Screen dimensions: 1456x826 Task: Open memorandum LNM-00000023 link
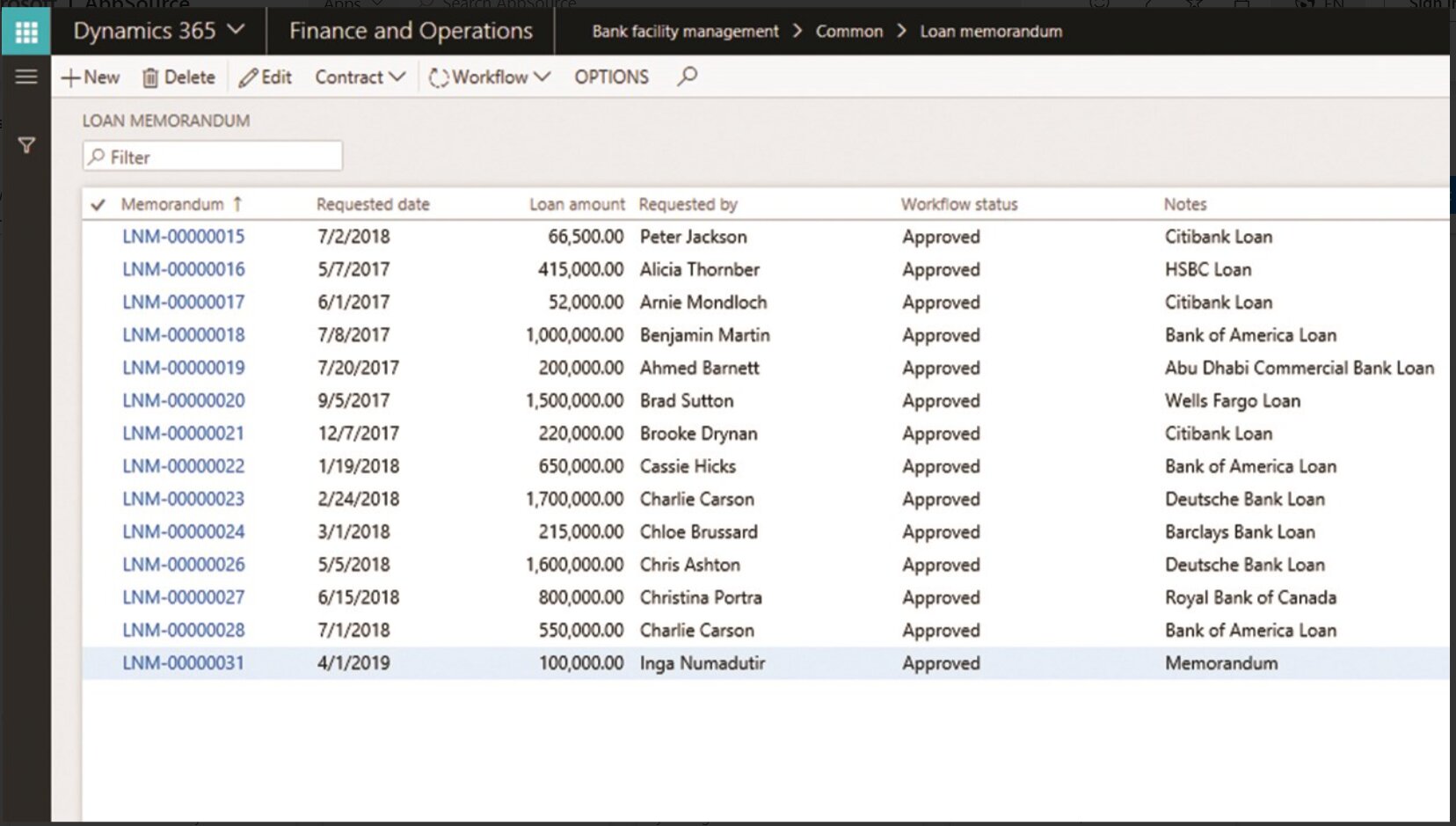coord(183,499)
